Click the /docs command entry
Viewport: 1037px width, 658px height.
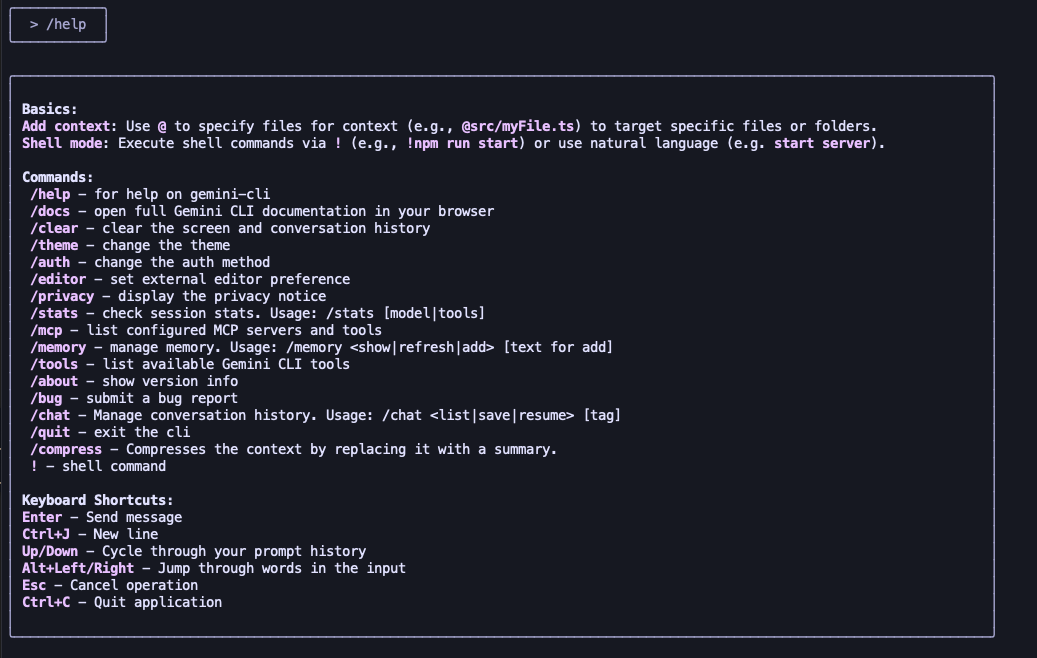(x=50, y=211)
